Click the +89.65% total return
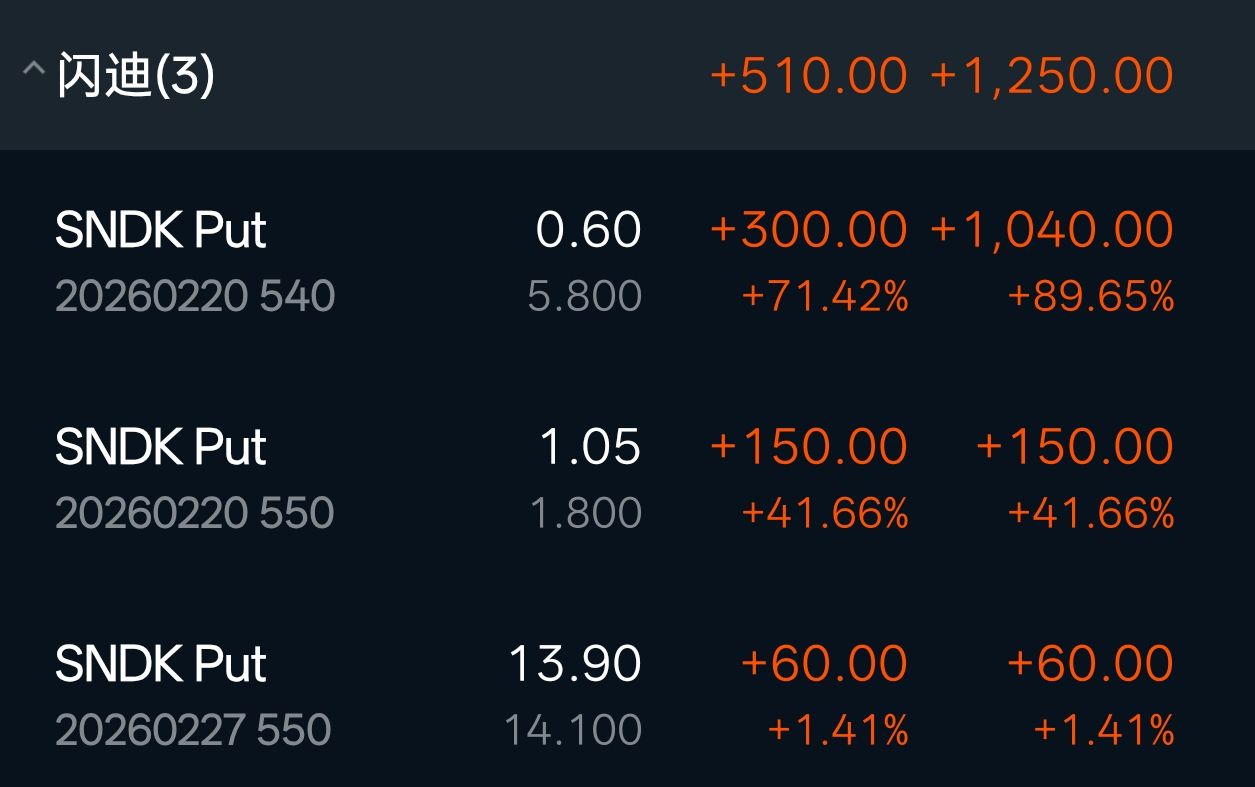1255x787 pixels. 1090,297
